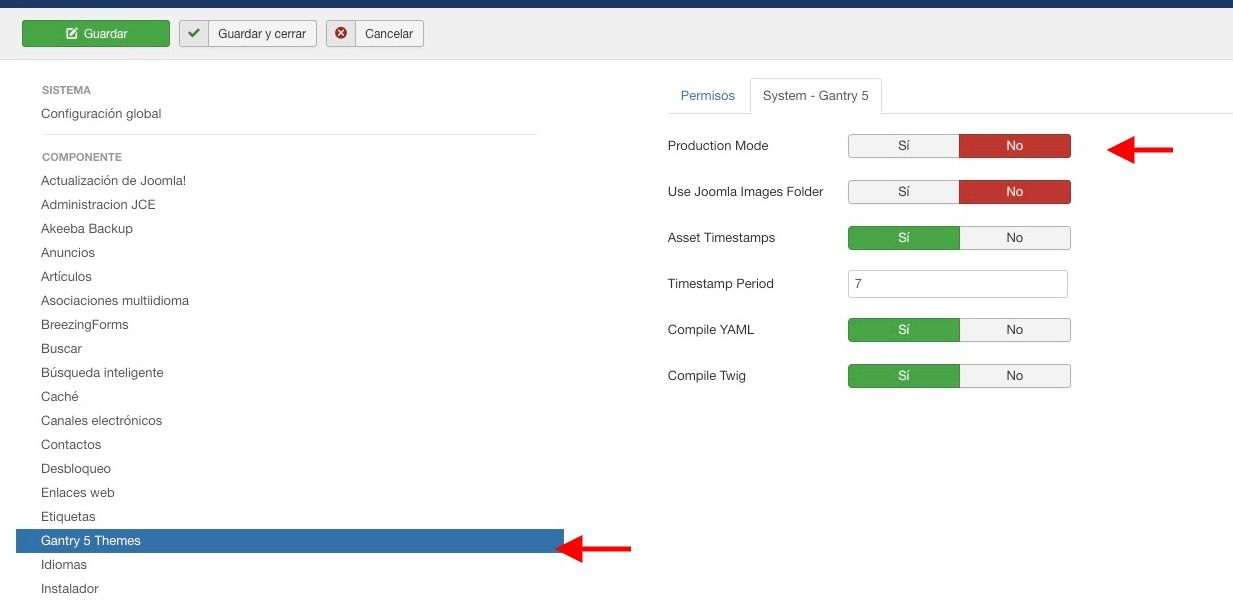Click the Guardar y cerrar button
1233x604 pixels.
click(x=248, y=33)
